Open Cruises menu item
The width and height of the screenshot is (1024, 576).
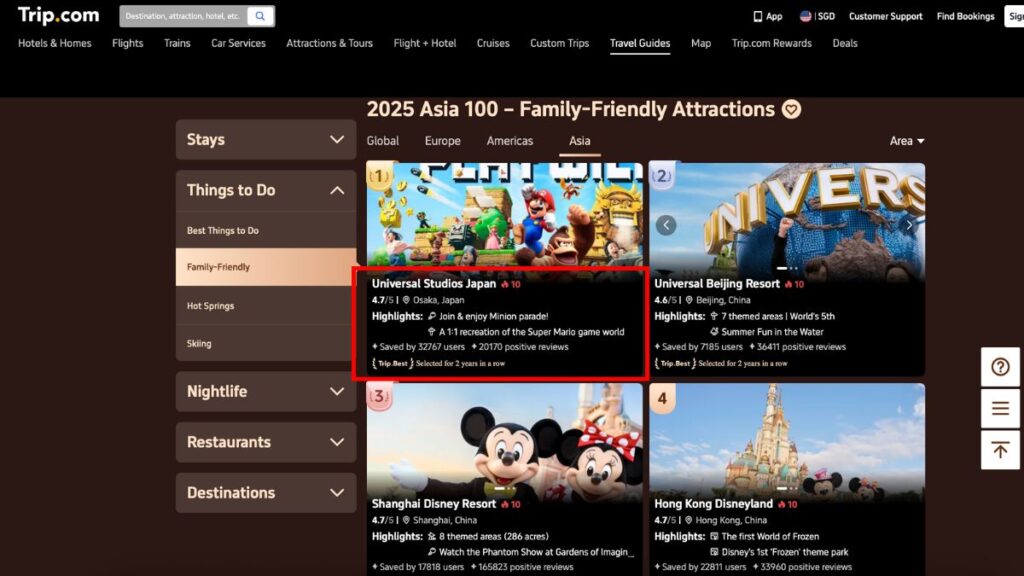click(493, 43)
